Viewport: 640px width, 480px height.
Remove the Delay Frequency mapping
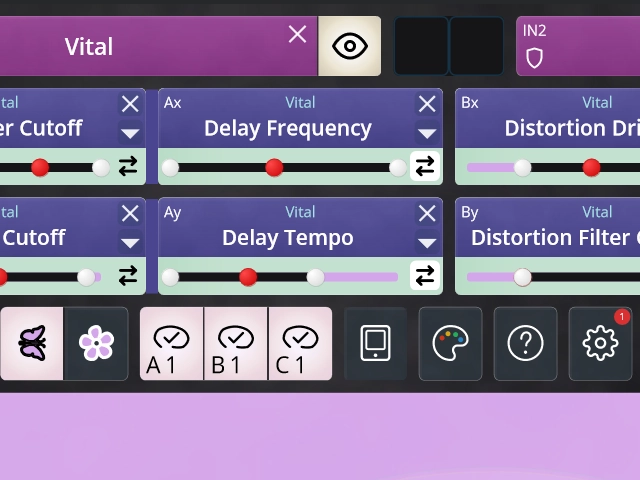tap(427, 104)
